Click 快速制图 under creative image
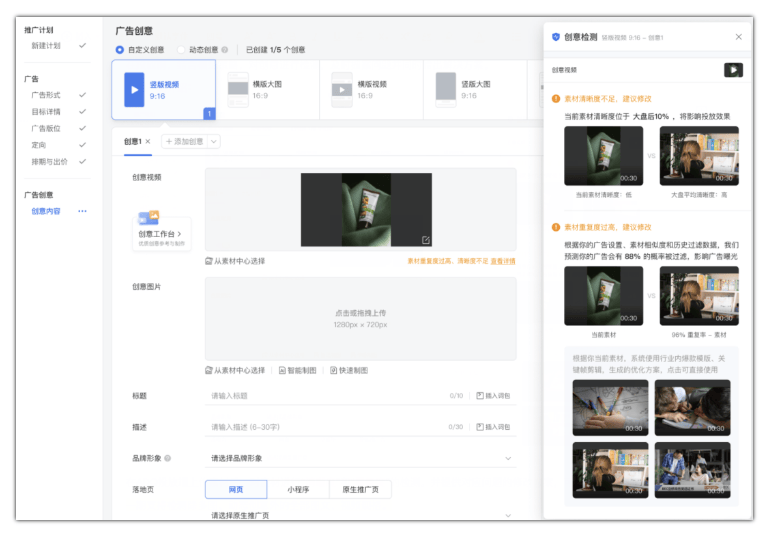Viewport: 775px width, 538px height. point(349,370)
